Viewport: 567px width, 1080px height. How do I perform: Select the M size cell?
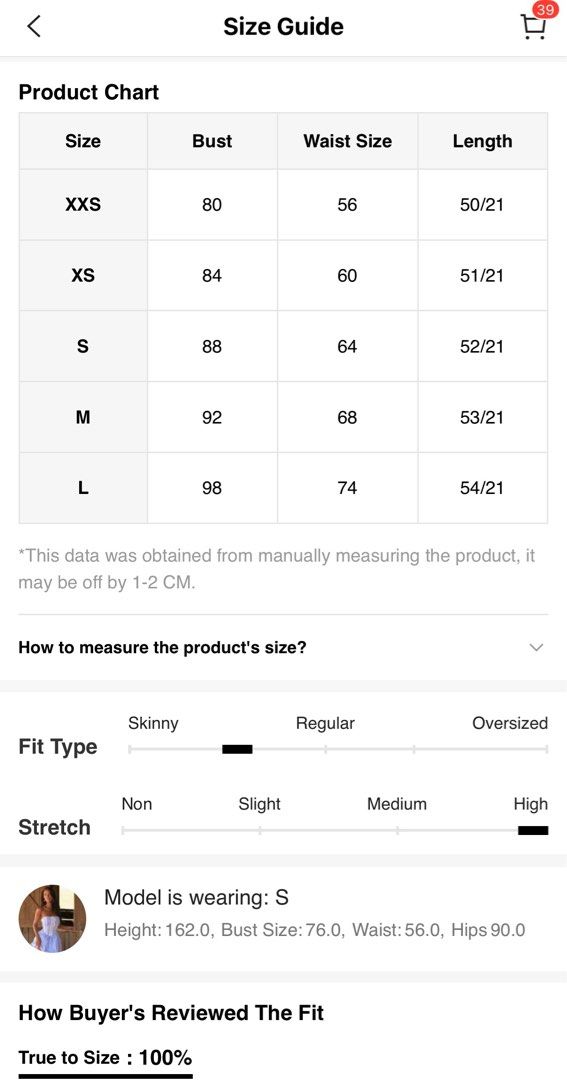click(x=83, y=417)
